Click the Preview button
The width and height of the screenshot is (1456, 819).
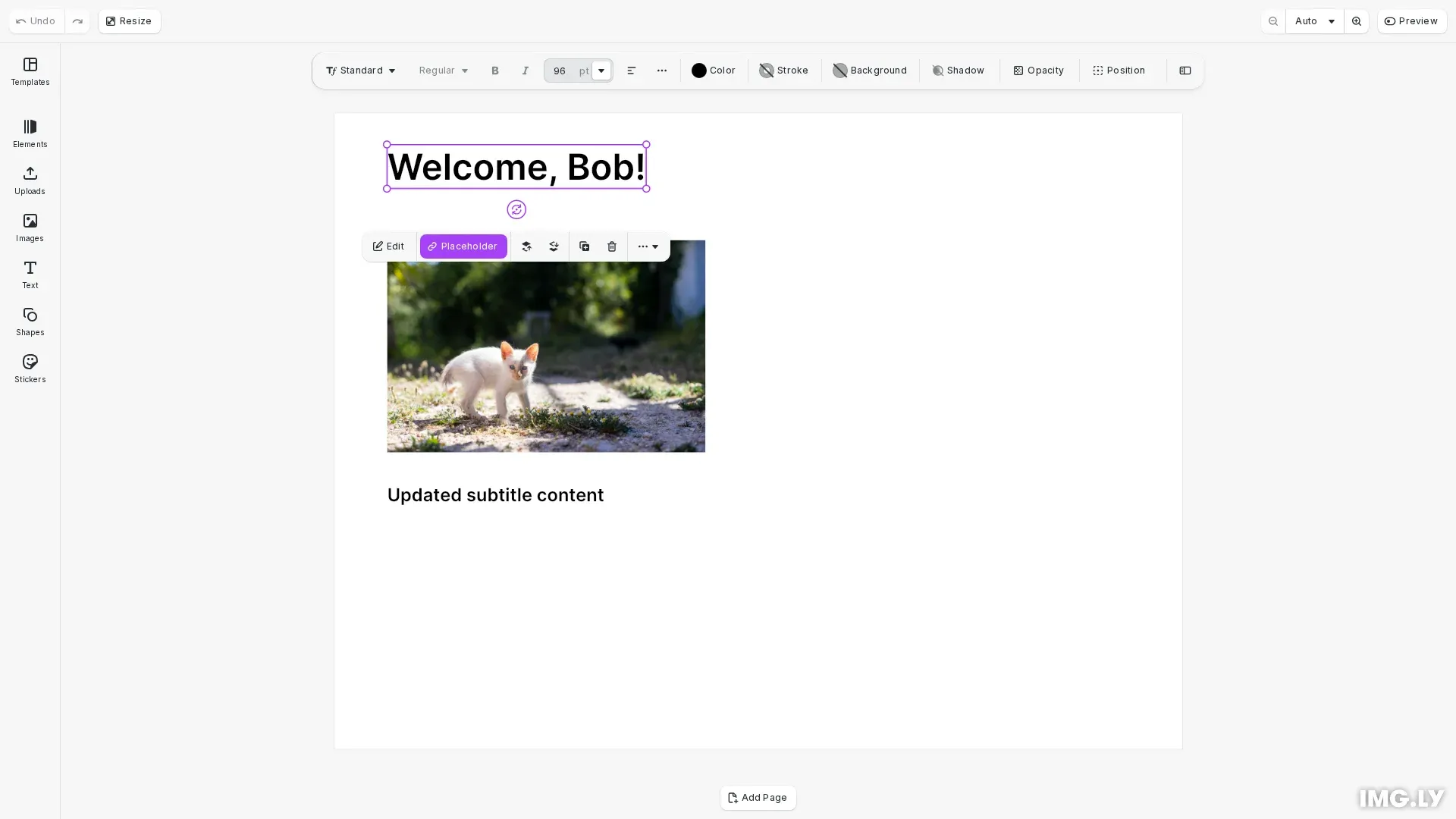(1412, 20)
